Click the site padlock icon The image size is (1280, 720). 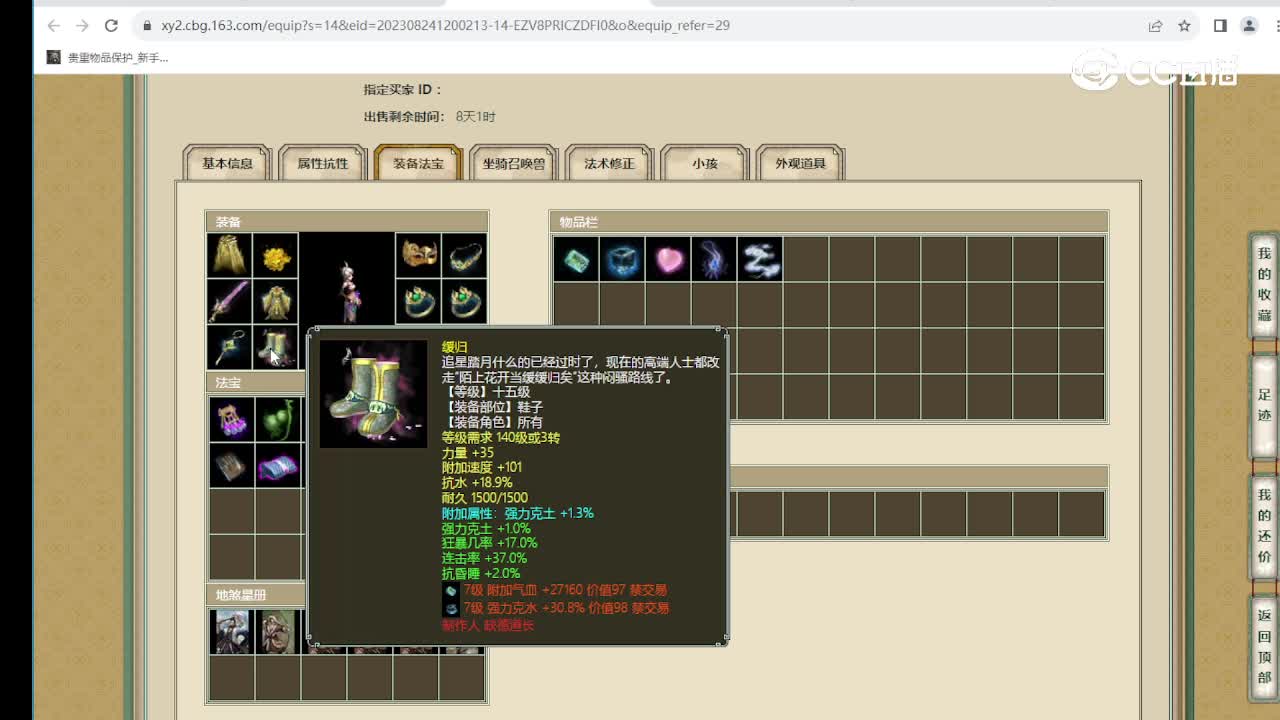coord(146,25)
